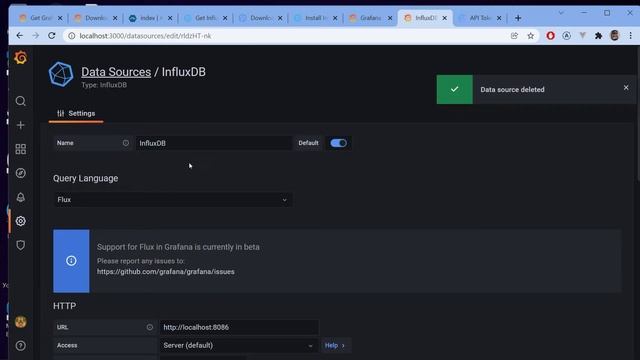The image size is (640, 360).
Task: Open a new browser tab
Action: (518, 18)
